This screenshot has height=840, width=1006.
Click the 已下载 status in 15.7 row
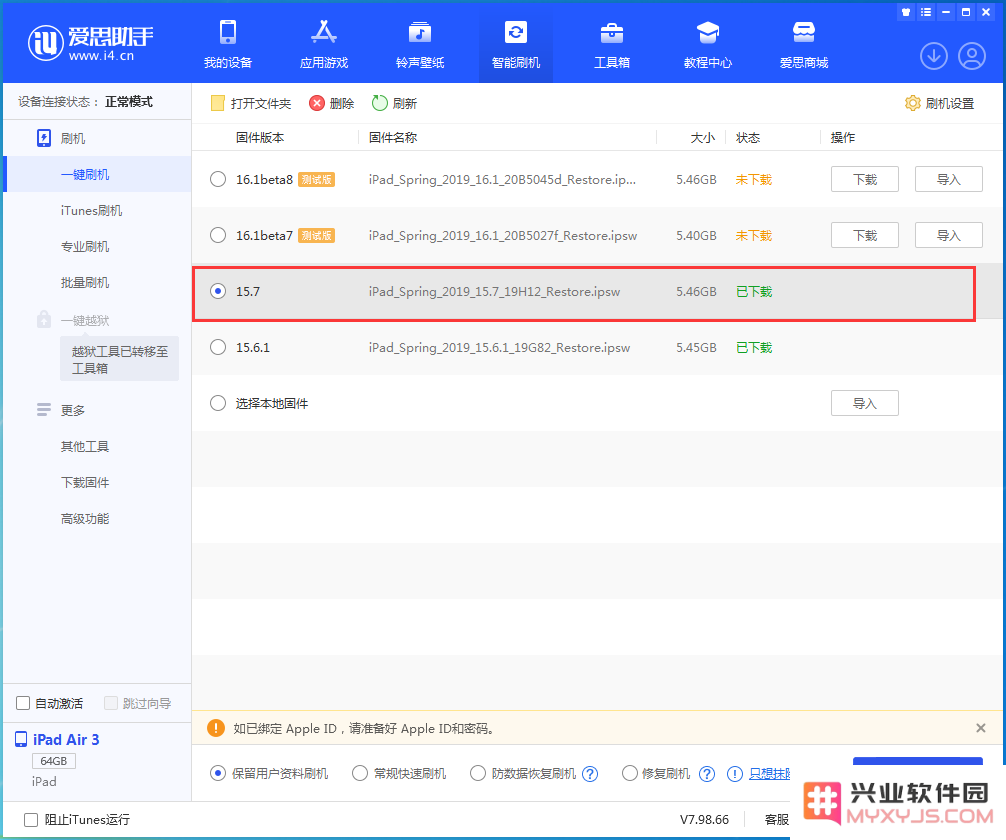click(x=754, y=291)
